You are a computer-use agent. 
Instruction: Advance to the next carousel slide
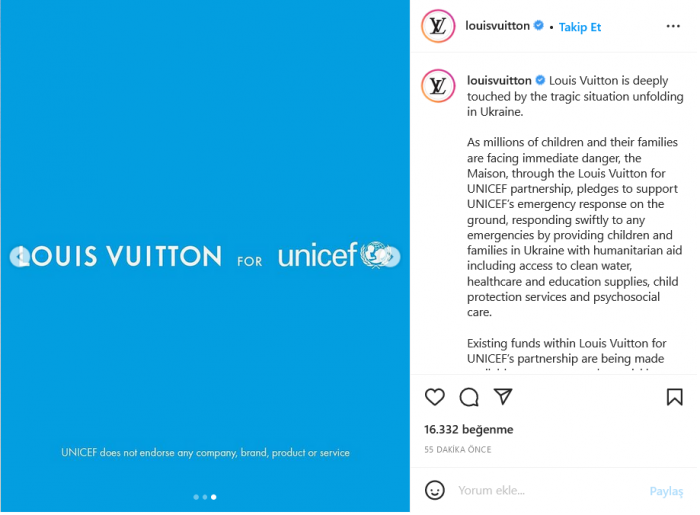coord(391,257)
